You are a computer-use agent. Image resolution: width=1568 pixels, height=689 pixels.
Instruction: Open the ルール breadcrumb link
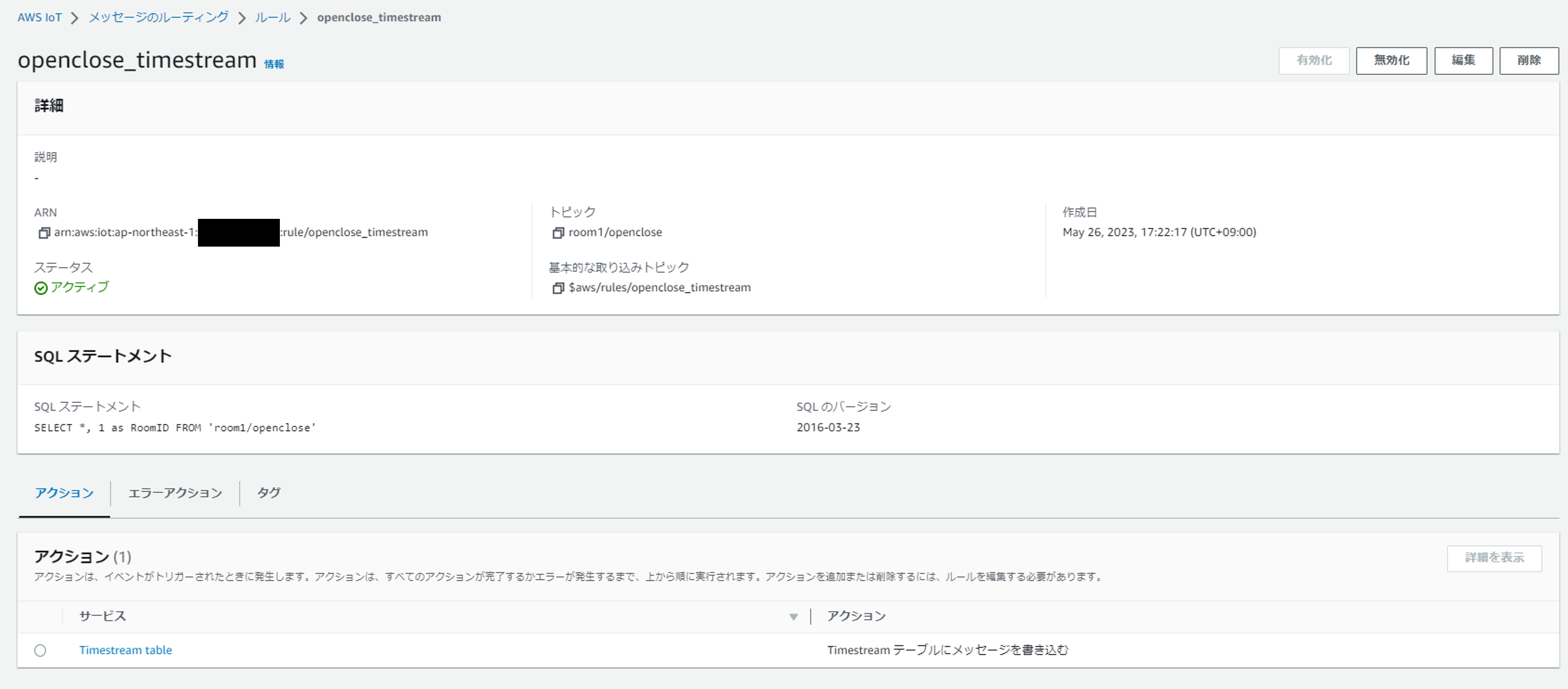pyautogui.click(x=272, y=17)
